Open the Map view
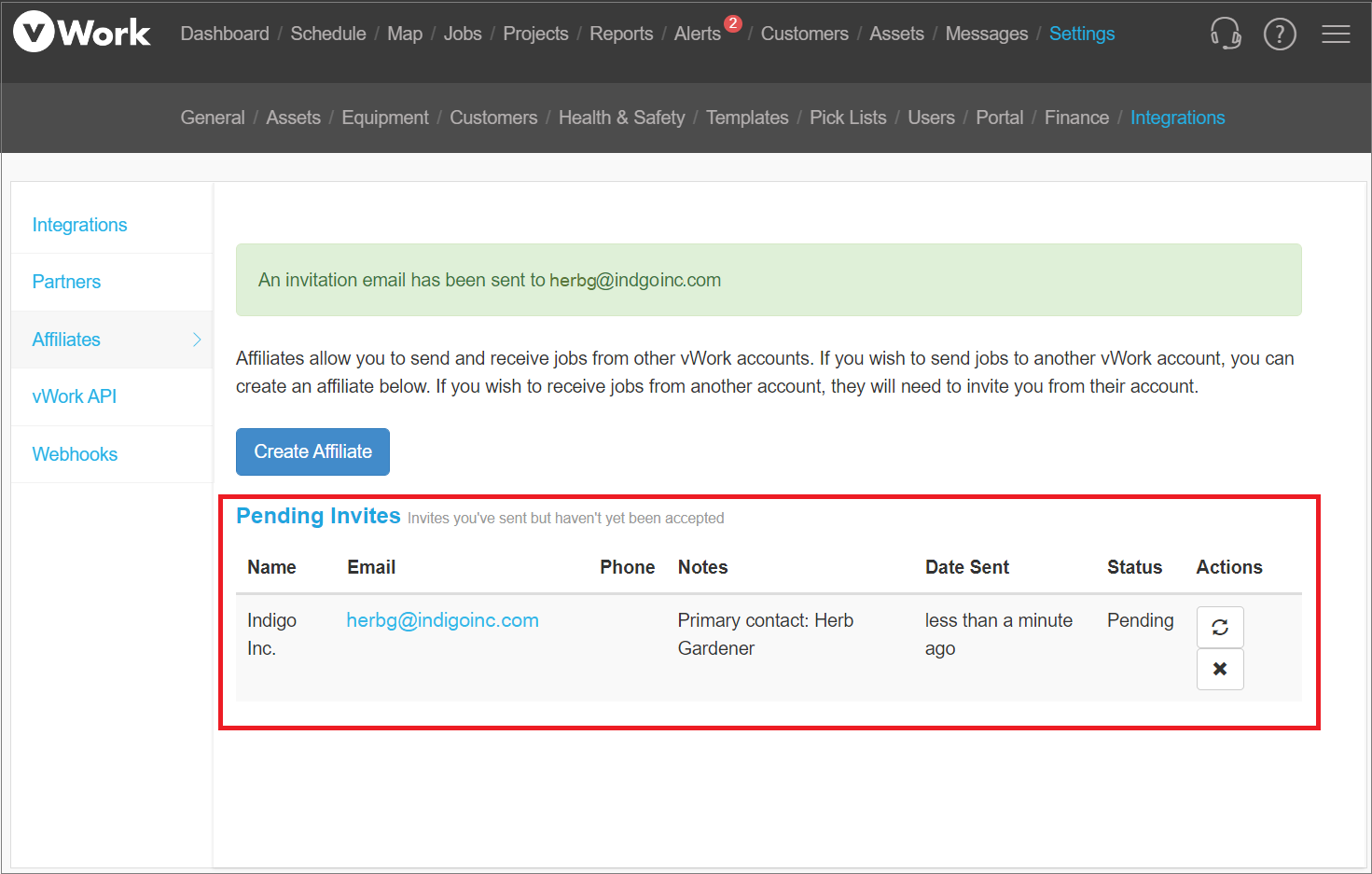The height and width of the screenshot is (874, 1372). tap(405, 34)
